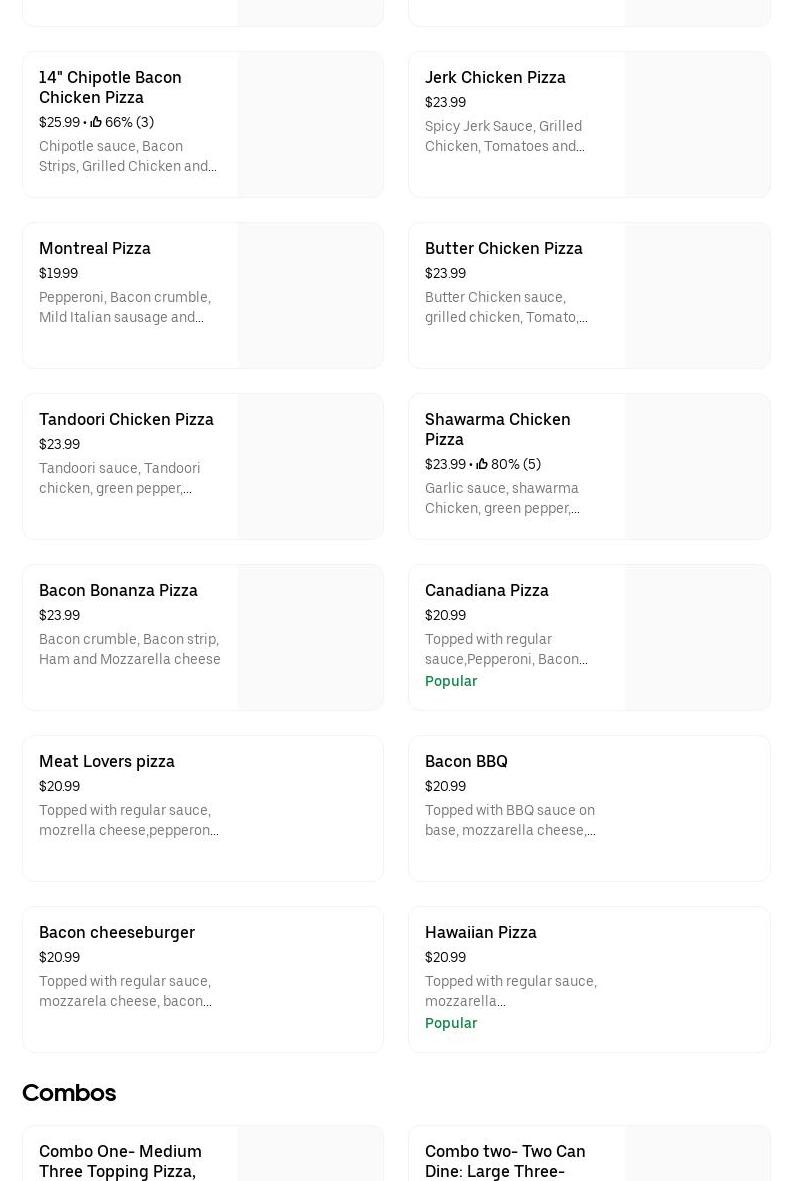
Task: Click the Popular tag under Canadiana Pizza
Action: pos(451,681)
